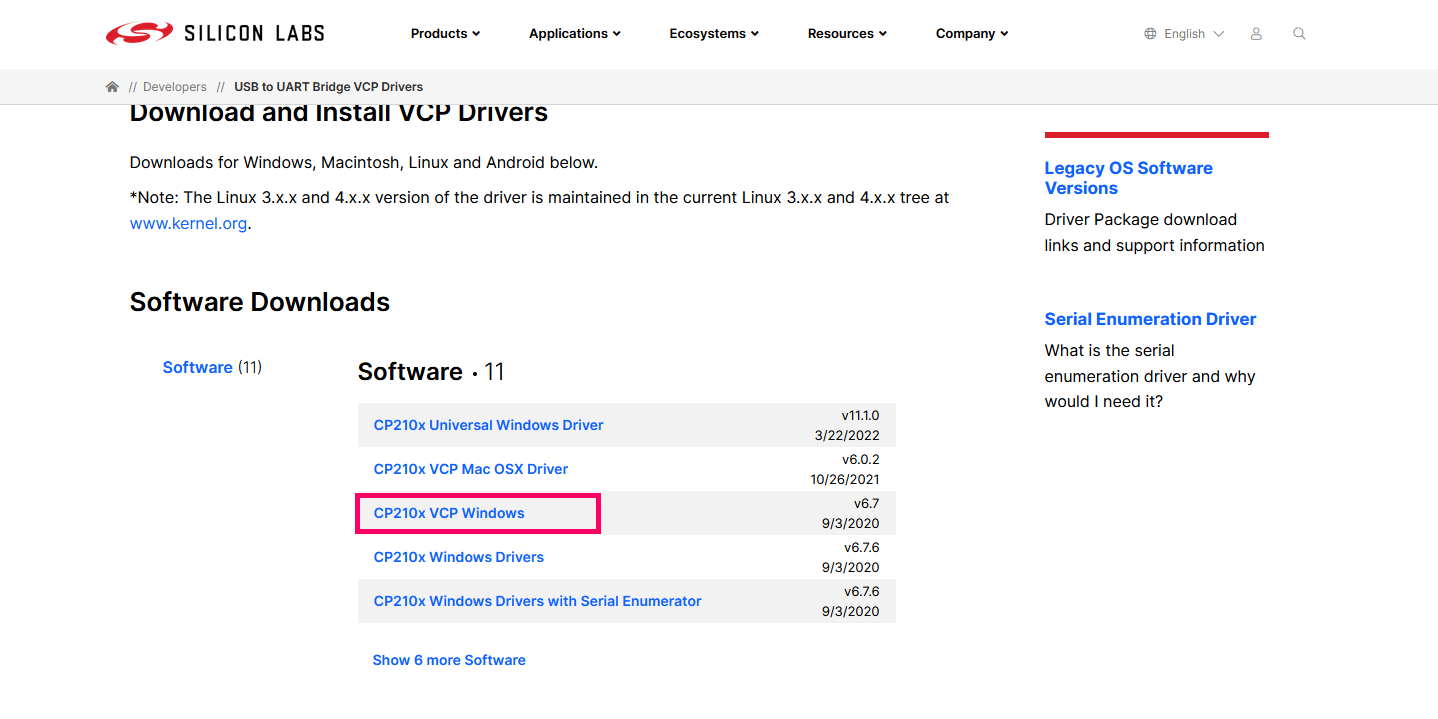Download CP210x Windows Drivers with Serial Enumerator

(537, 601)
